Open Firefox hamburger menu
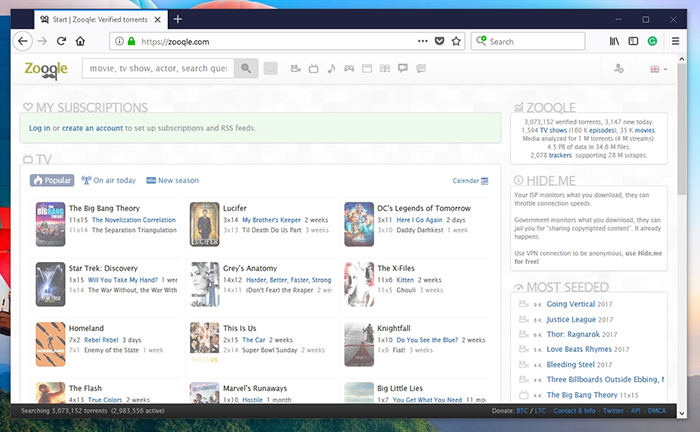The image size is (700, 432). (675, 41)
